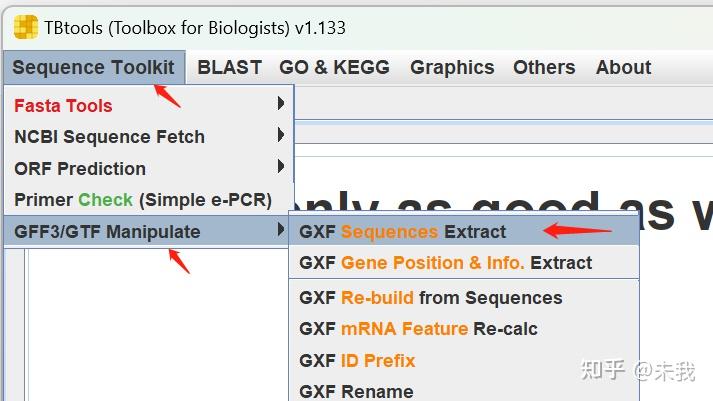Open the Sequence Toolkit menu
The image size is (713, 401).
(x=93, y=68)
